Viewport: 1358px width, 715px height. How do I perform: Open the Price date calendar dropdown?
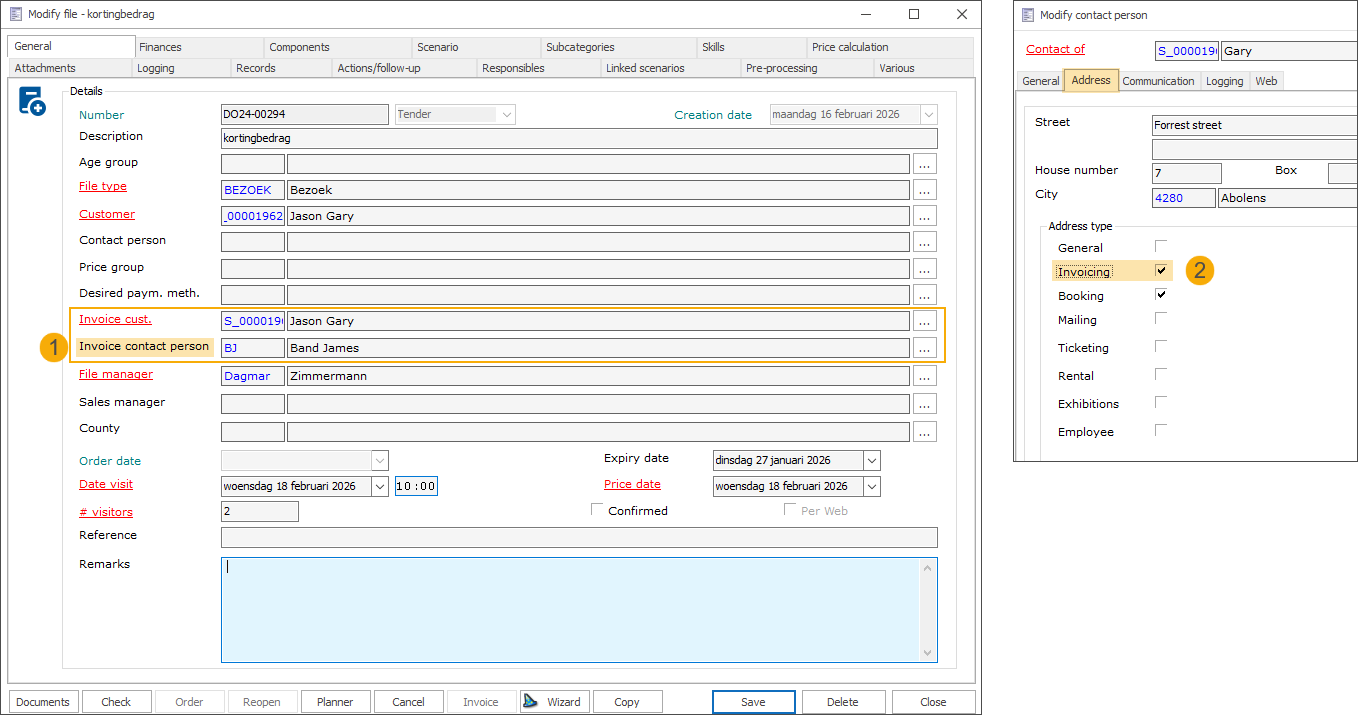(x=871, y=486)
